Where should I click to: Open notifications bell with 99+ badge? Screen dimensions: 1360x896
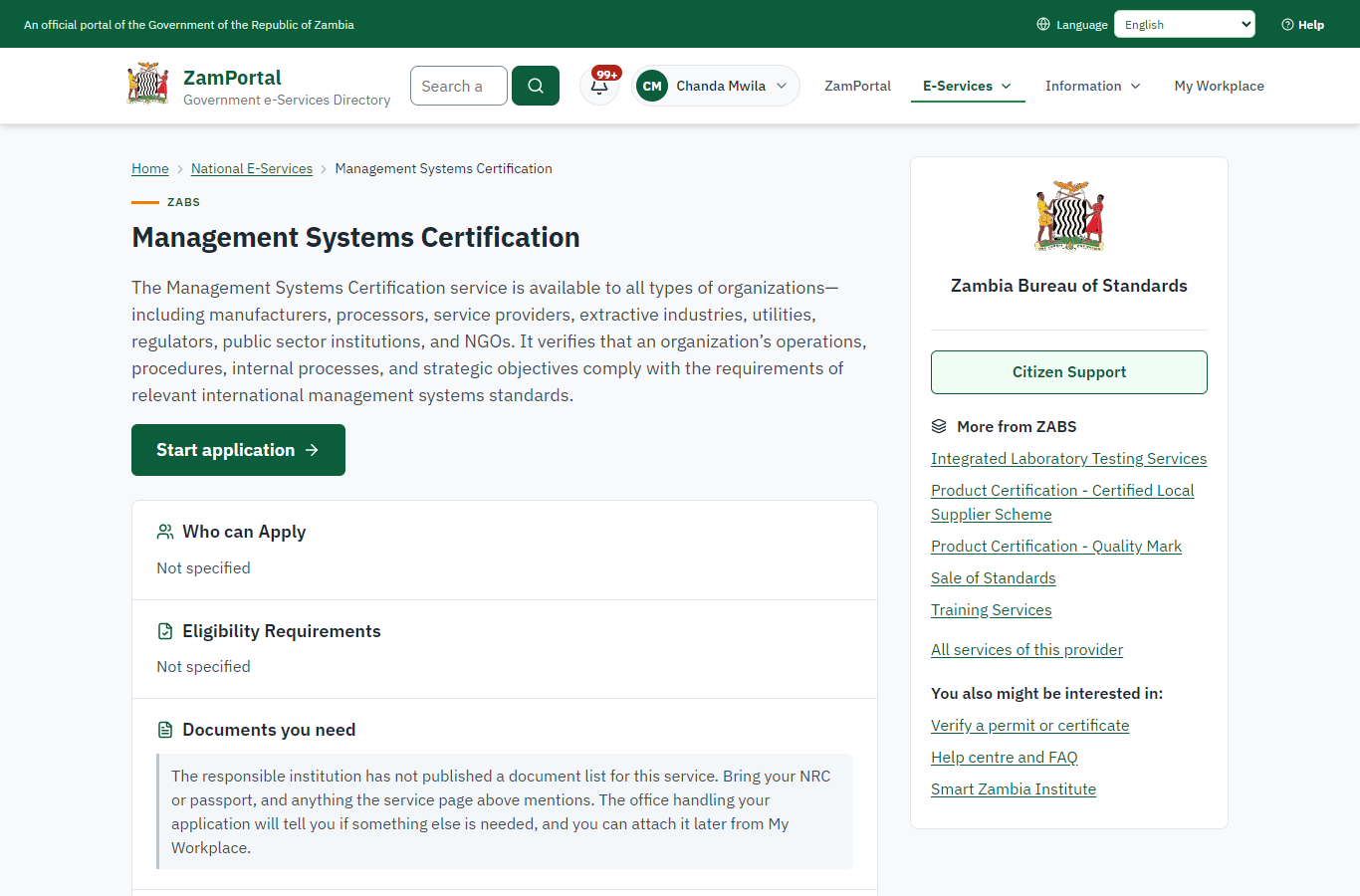599,86
